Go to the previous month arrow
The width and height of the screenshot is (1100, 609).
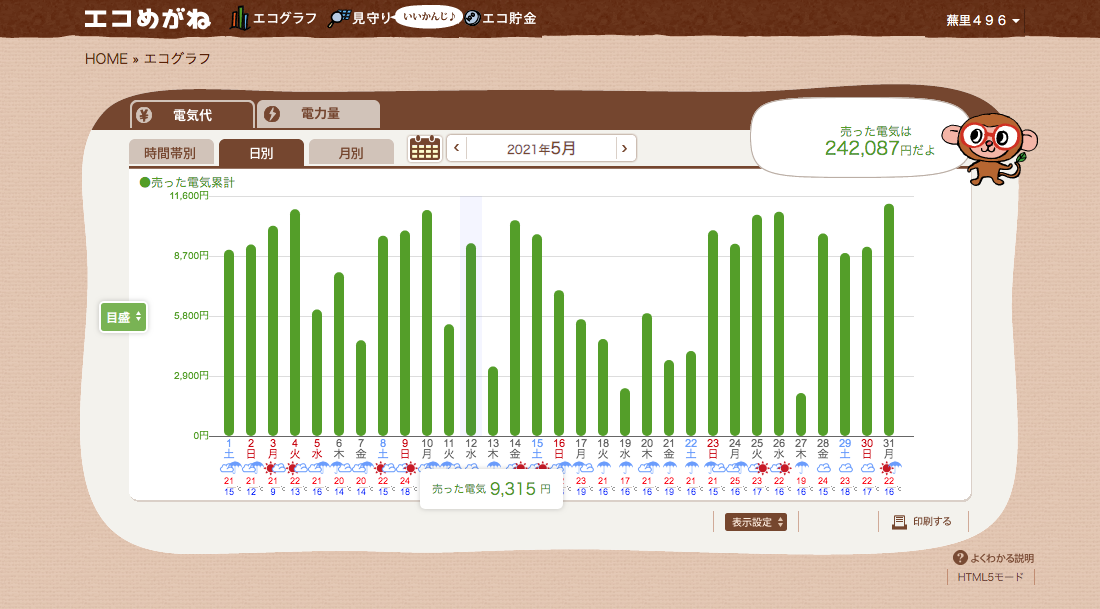[457, 149]
